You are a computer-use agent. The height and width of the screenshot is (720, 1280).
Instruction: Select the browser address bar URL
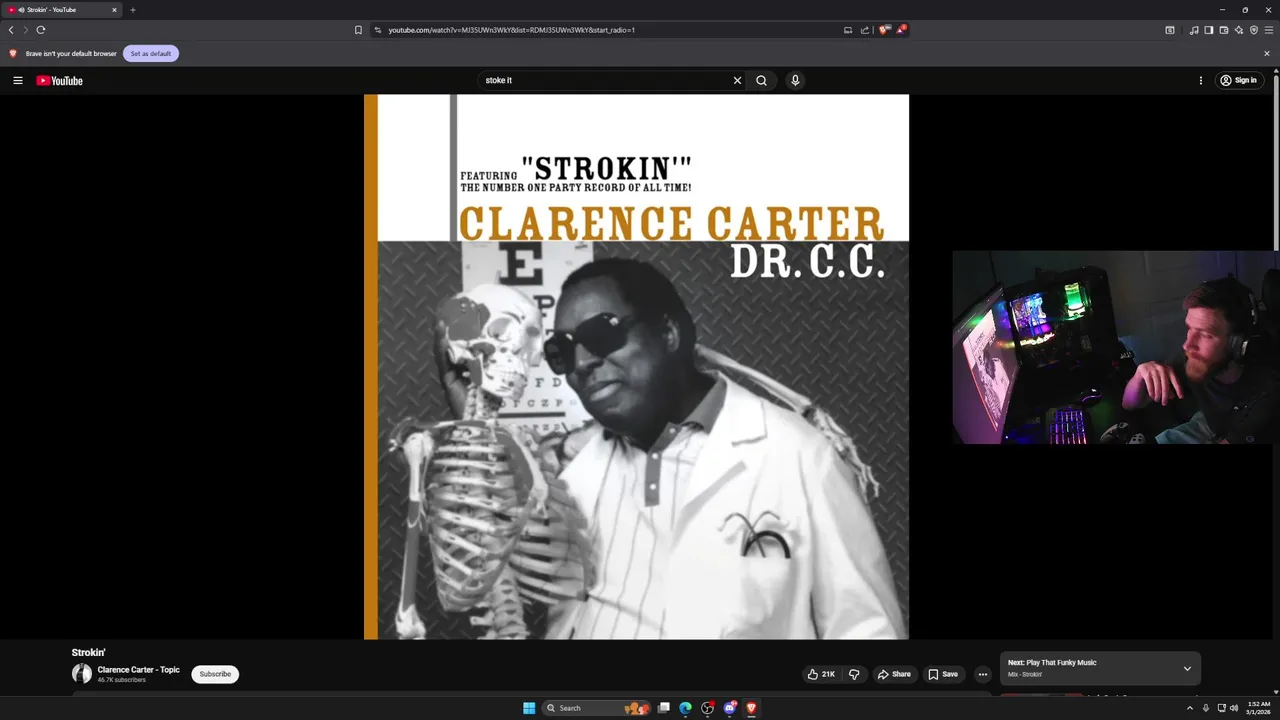[x=511, y=30]
